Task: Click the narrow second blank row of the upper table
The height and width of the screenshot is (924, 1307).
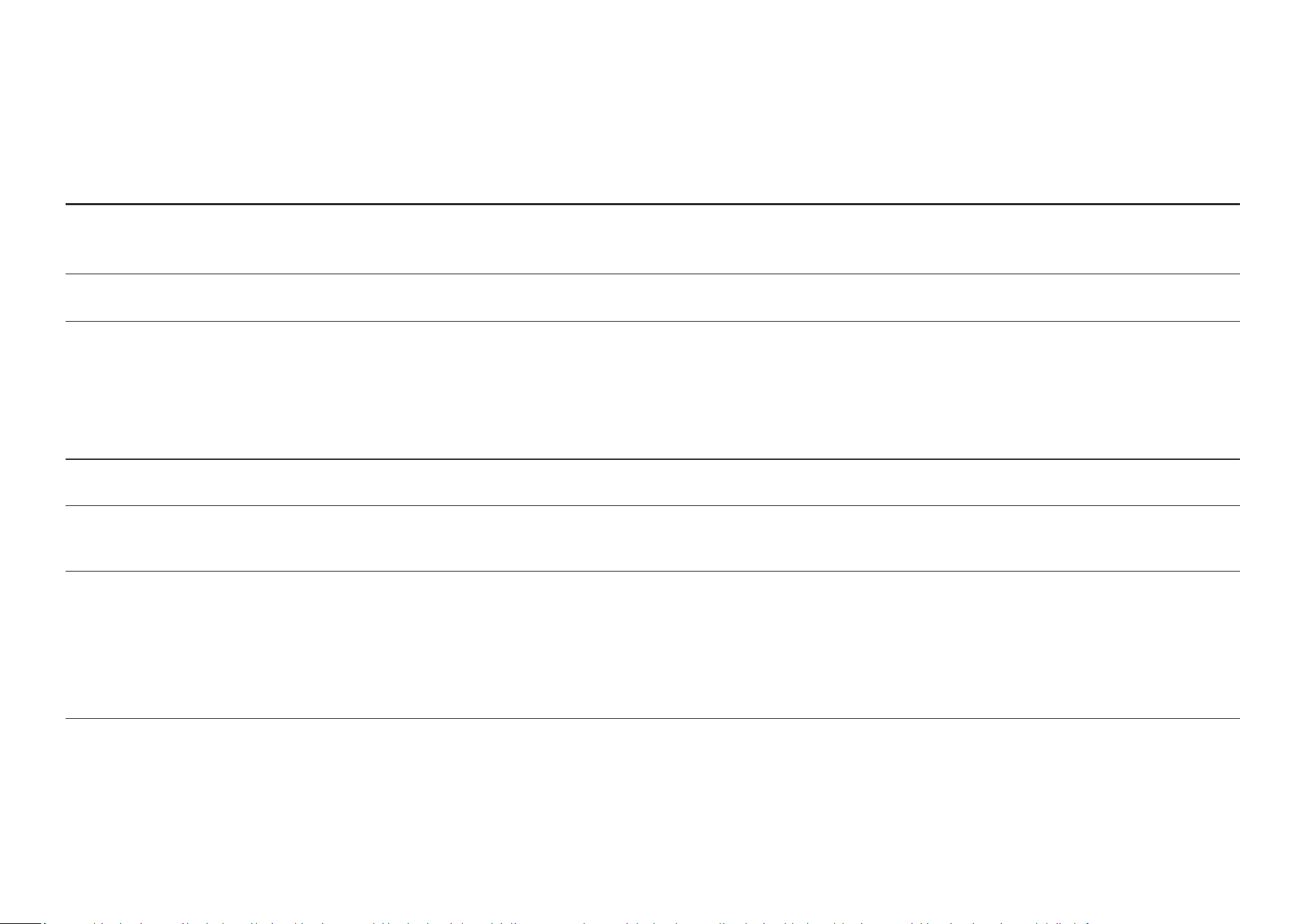Action: tap(652, 298)
